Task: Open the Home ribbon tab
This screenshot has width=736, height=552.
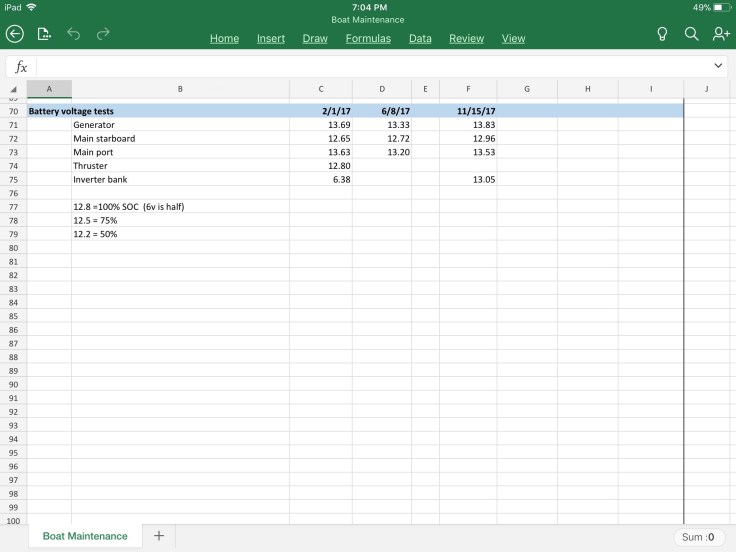Action: tap(224, 39)
